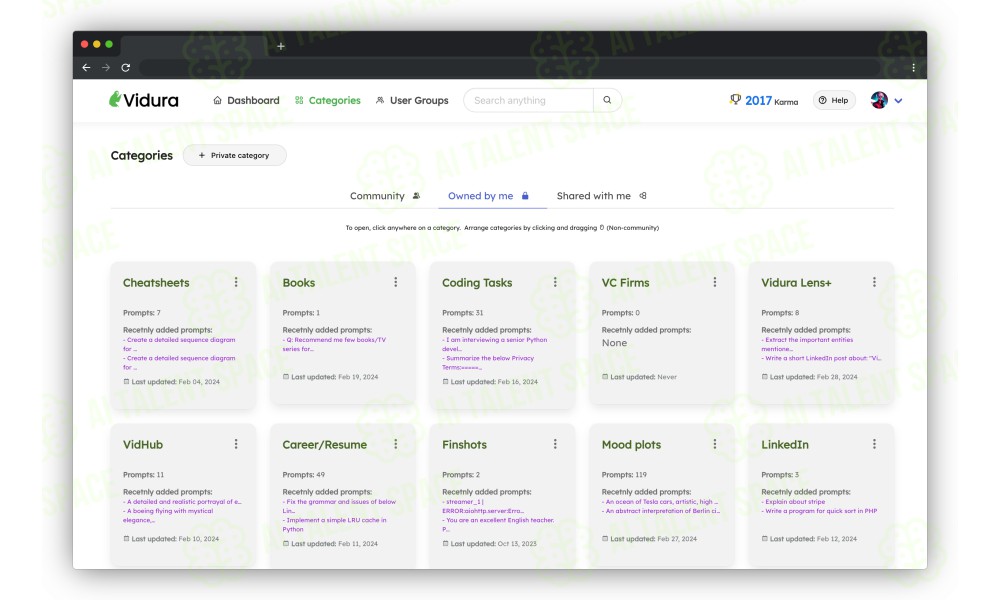Open prompt 'Write a program for quick sort in PHP'
Screen dimensions: 1000x600
pyautogui.click(x=819, y=511)
